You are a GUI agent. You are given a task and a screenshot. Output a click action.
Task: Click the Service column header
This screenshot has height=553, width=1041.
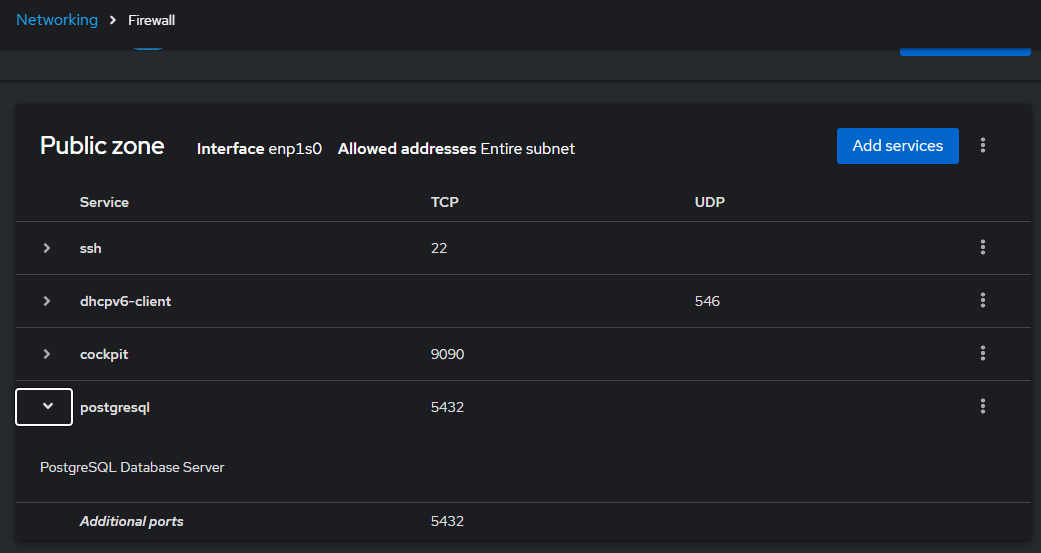(x=104, y=202)
